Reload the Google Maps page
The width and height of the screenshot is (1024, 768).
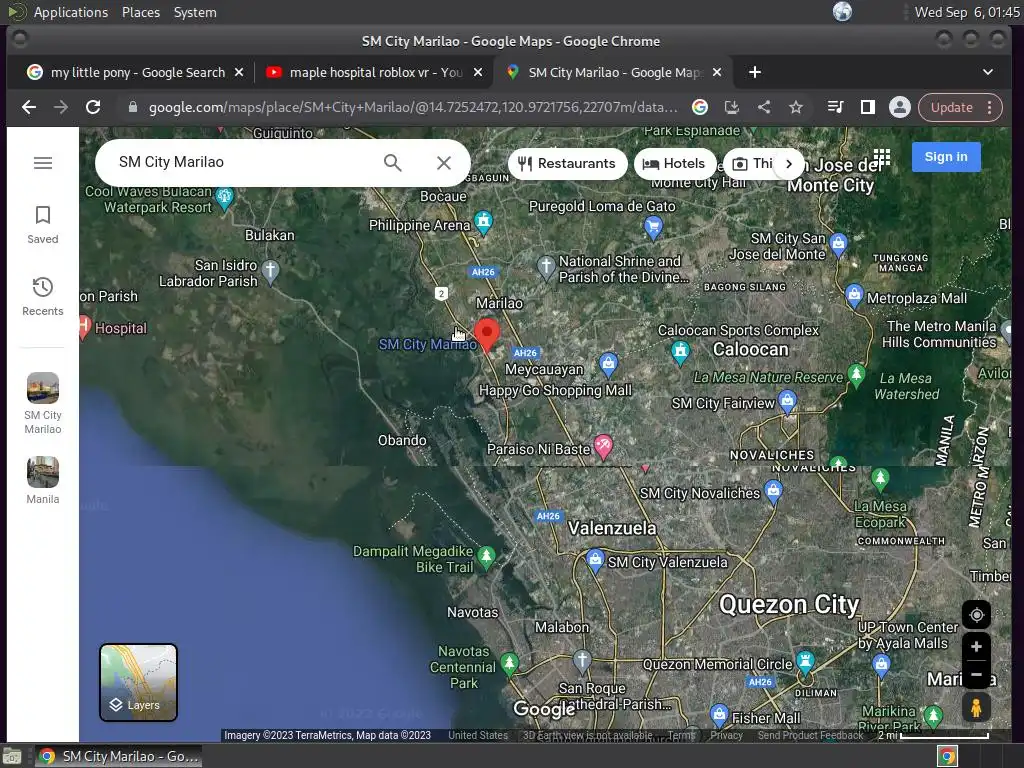coord(93,107)
